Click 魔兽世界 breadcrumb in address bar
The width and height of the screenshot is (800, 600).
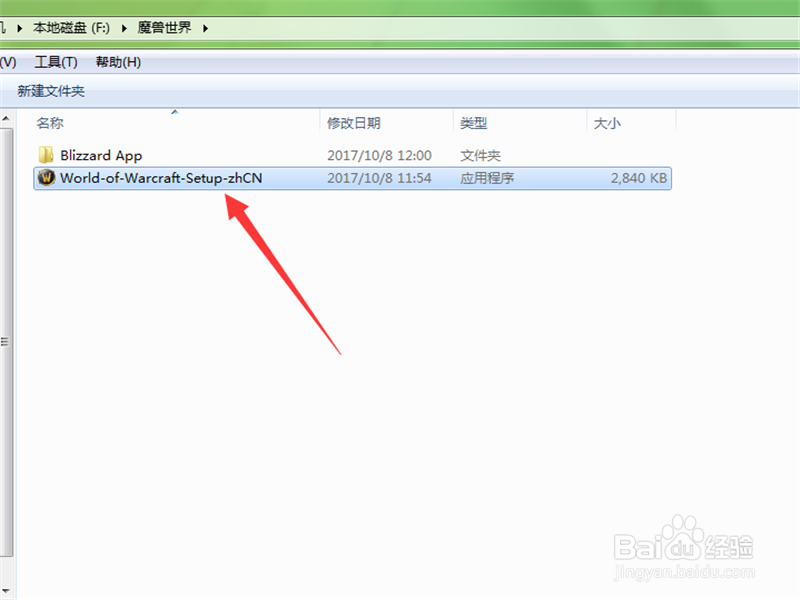pyautogui.click(x=164, y=28)
